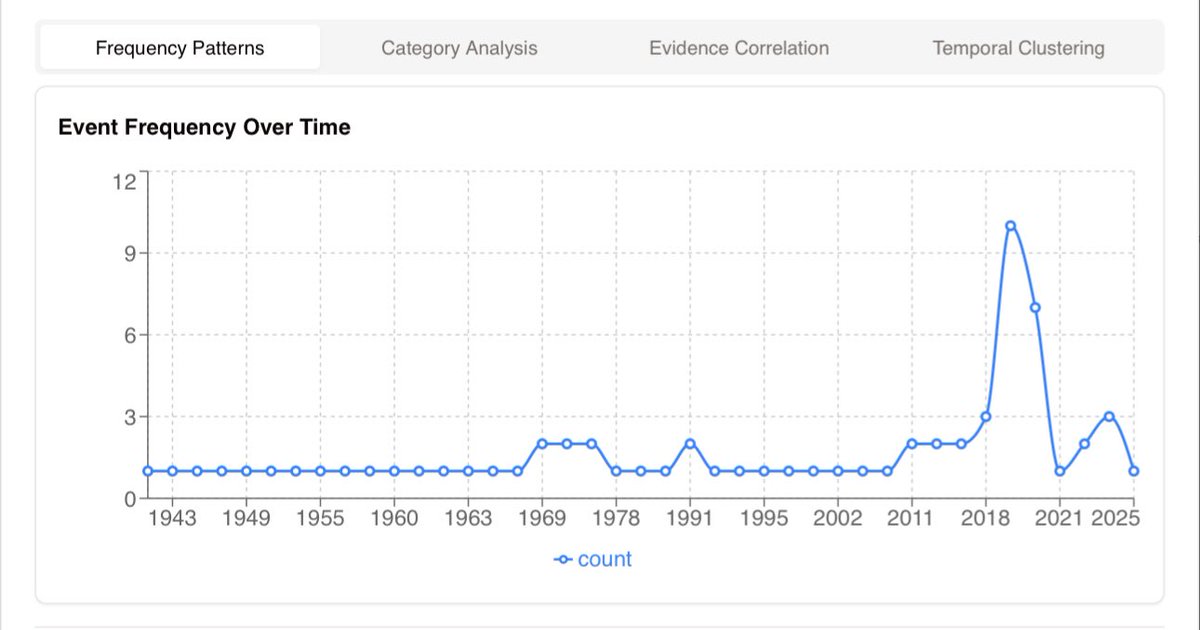1200x630 pixels.
Task: Click the Frequency Patterns tab
Action: click(180, 48)
